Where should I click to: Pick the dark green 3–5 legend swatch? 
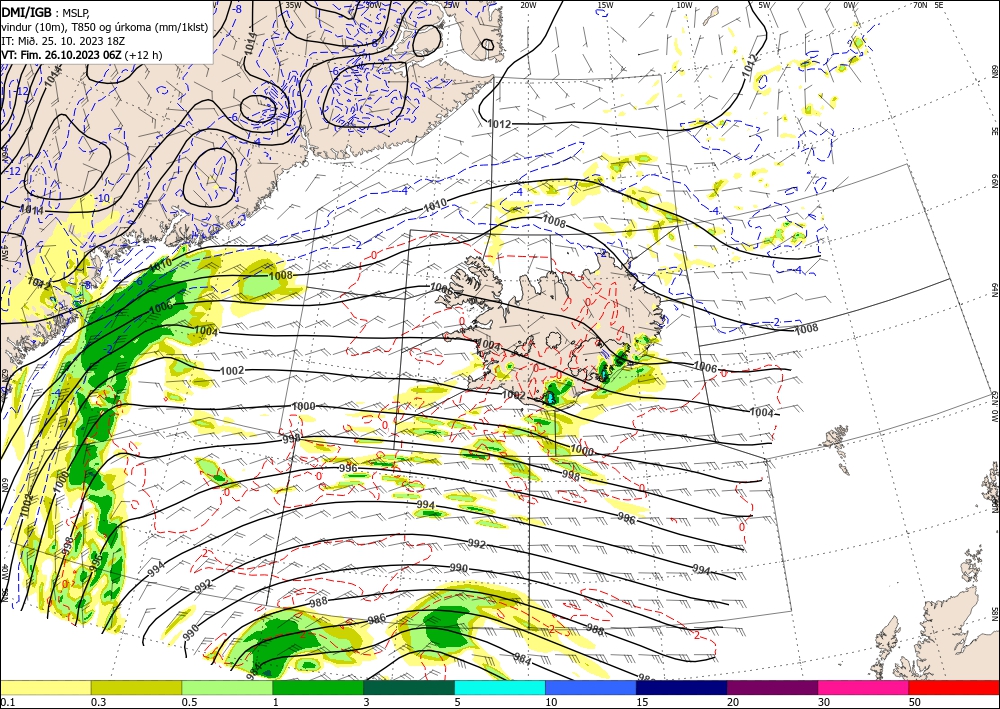pos(409,687)
